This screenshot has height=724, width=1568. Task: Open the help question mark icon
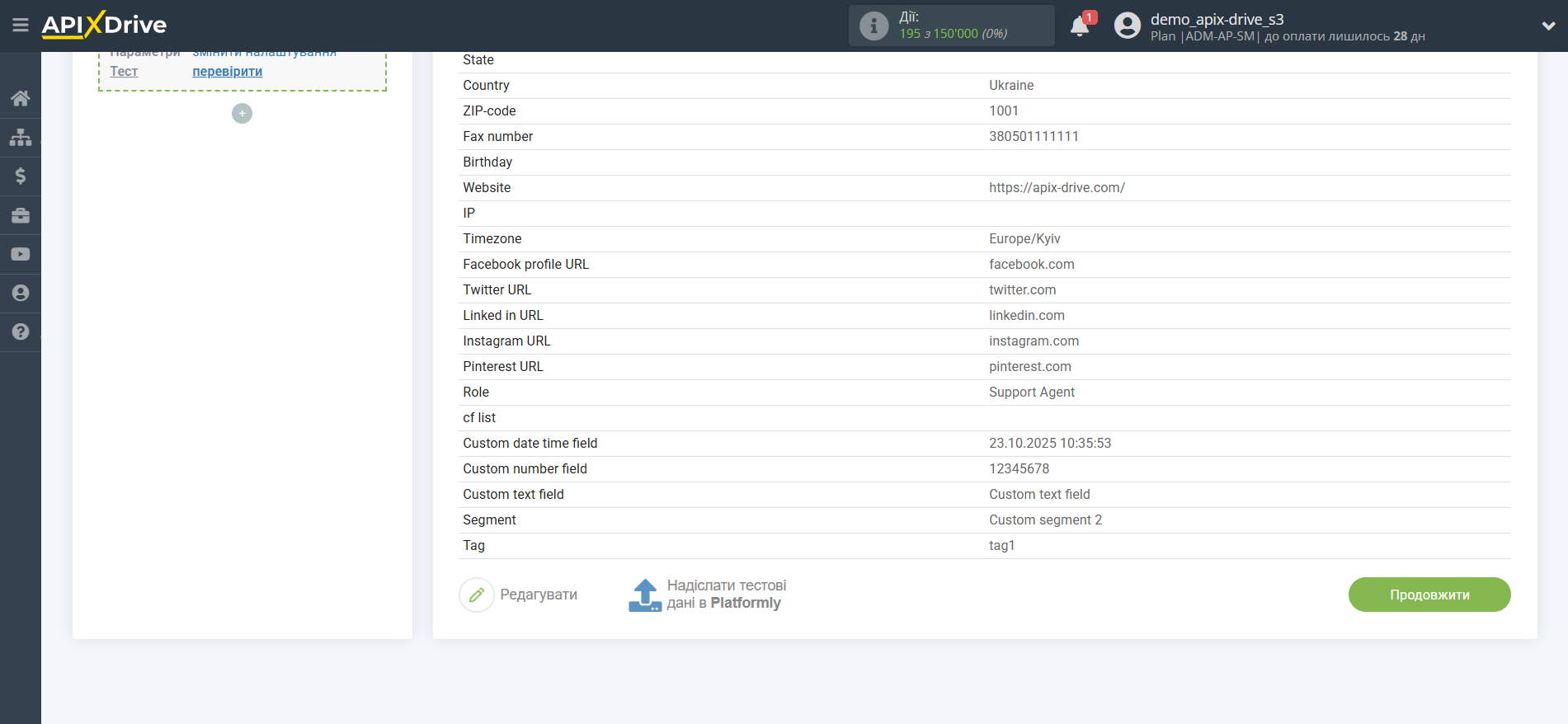click(x=21, y=331)
